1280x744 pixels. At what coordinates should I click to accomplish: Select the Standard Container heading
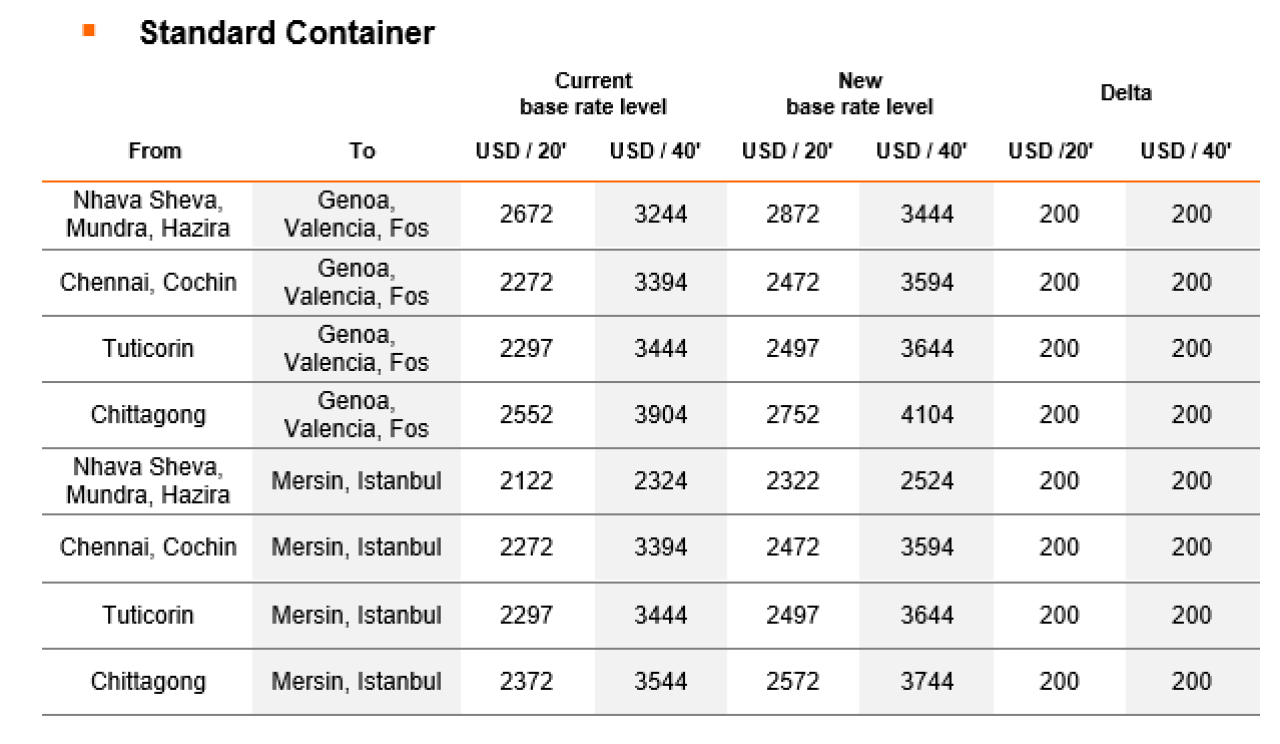pyautogui.click(x=287, y=33)
